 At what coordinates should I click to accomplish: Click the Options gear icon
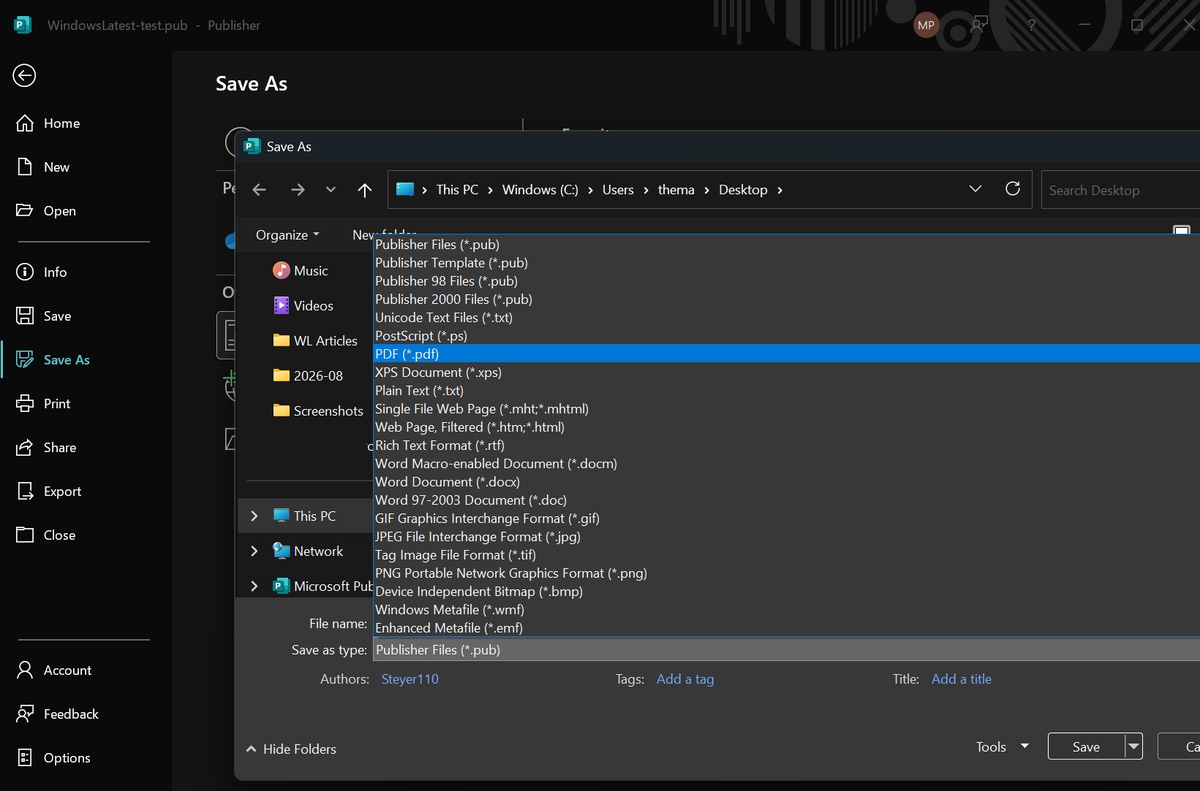[25, 758]
